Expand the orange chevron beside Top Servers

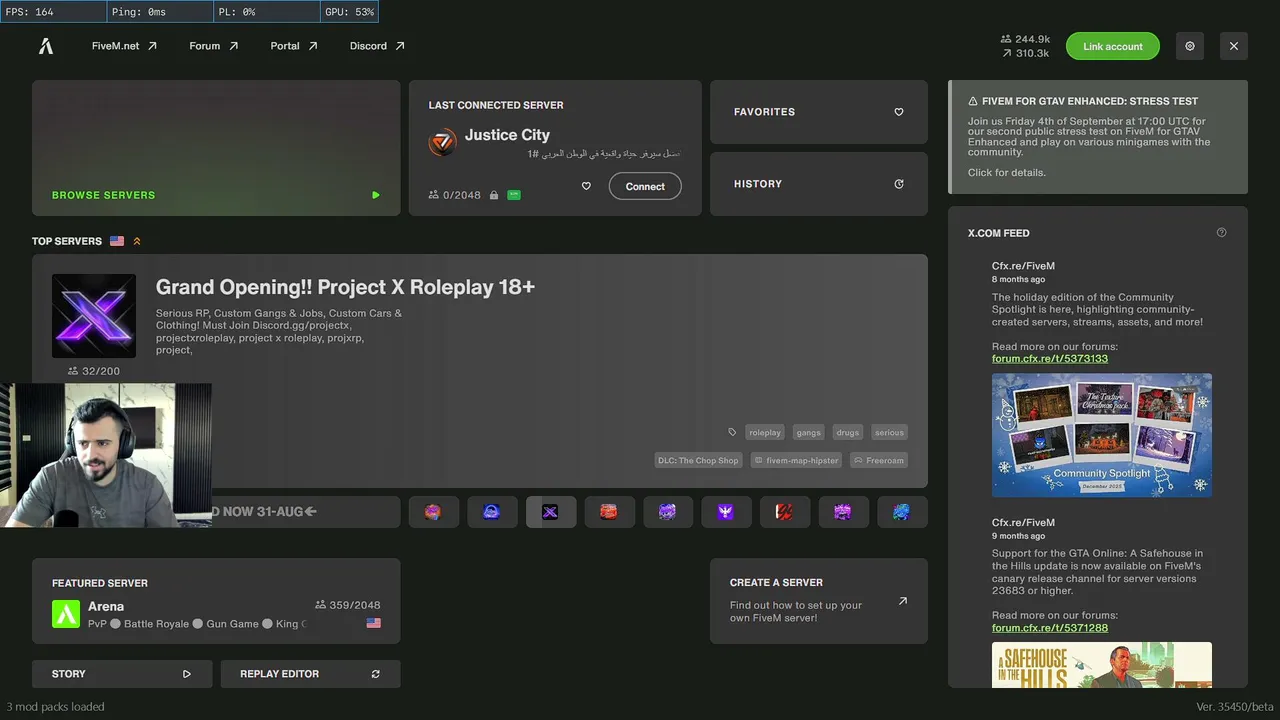point(137,241)
